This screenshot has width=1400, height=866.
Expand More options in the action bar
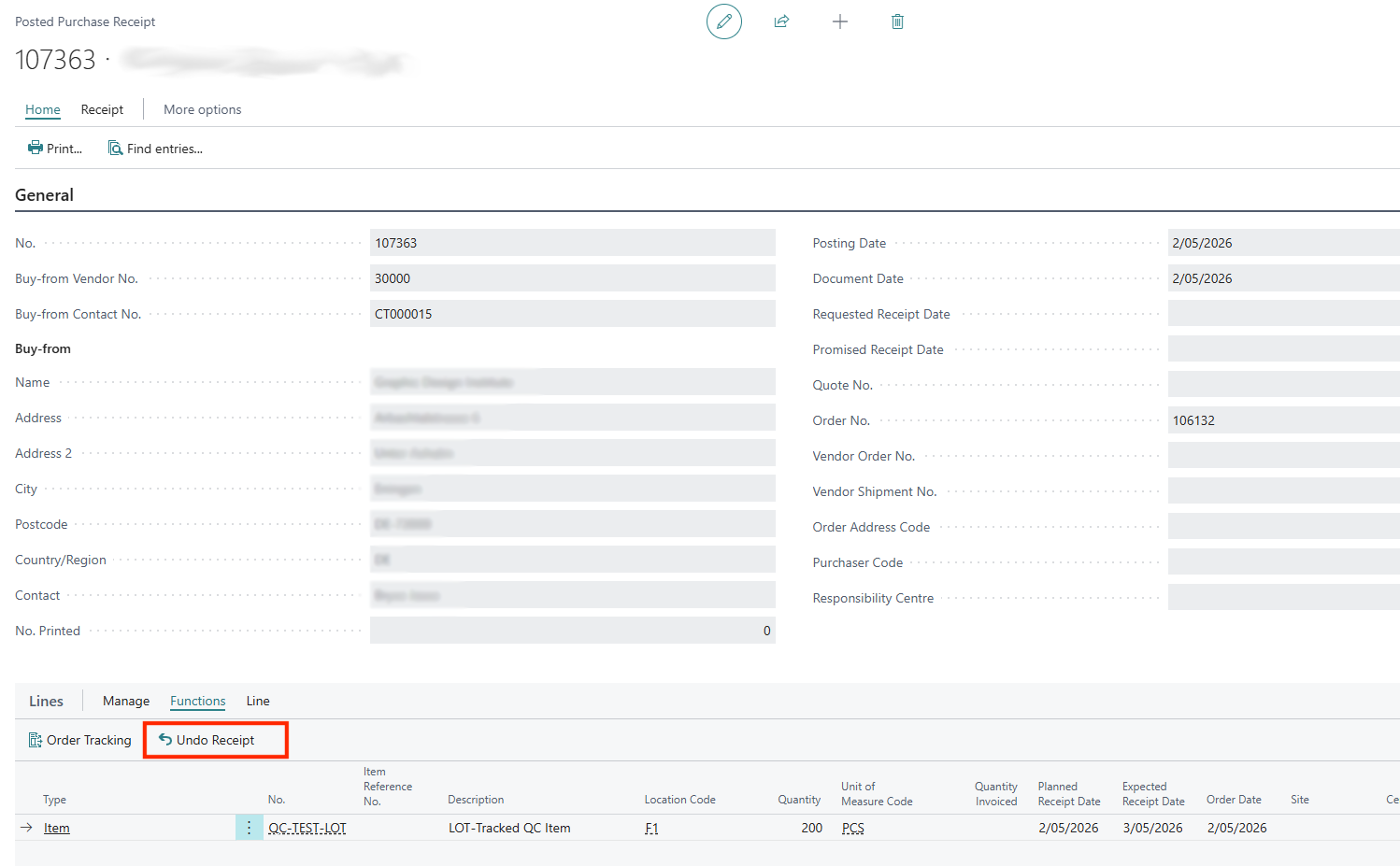coord(202,109)
